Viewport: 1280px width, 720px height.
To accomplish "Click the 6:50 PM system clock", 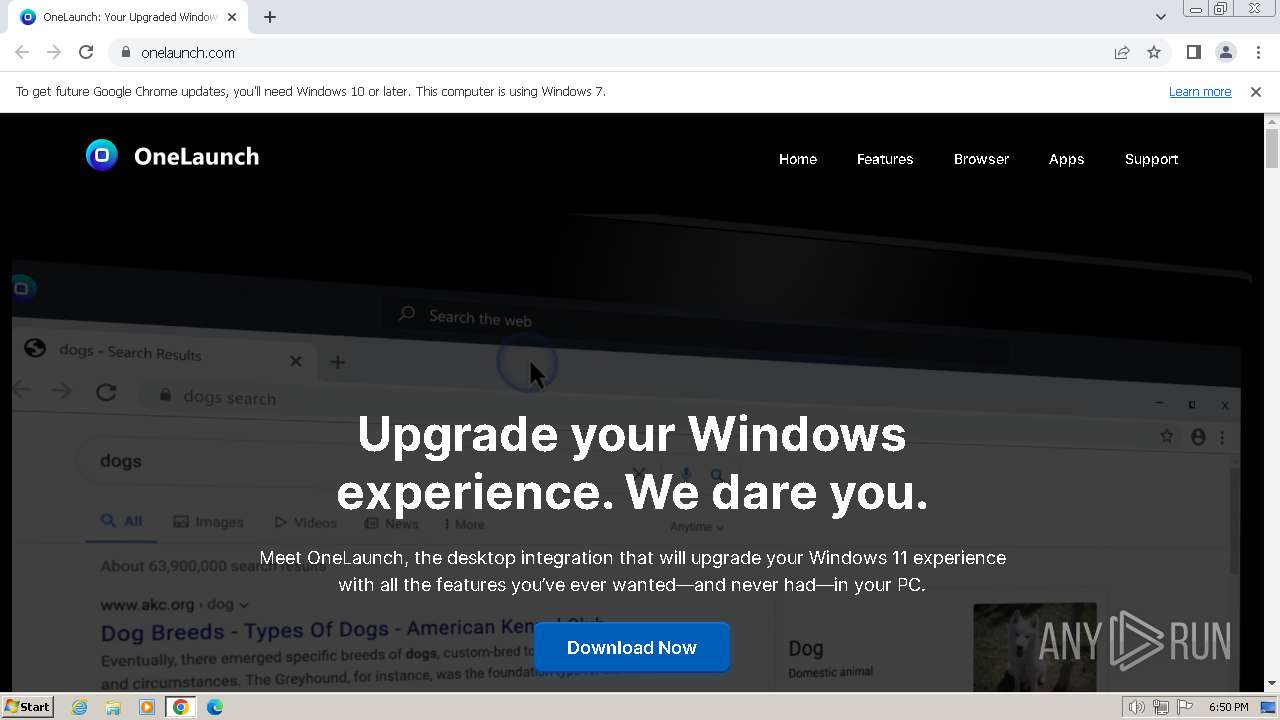I will pyautogui.click(x=1228, y=707).
